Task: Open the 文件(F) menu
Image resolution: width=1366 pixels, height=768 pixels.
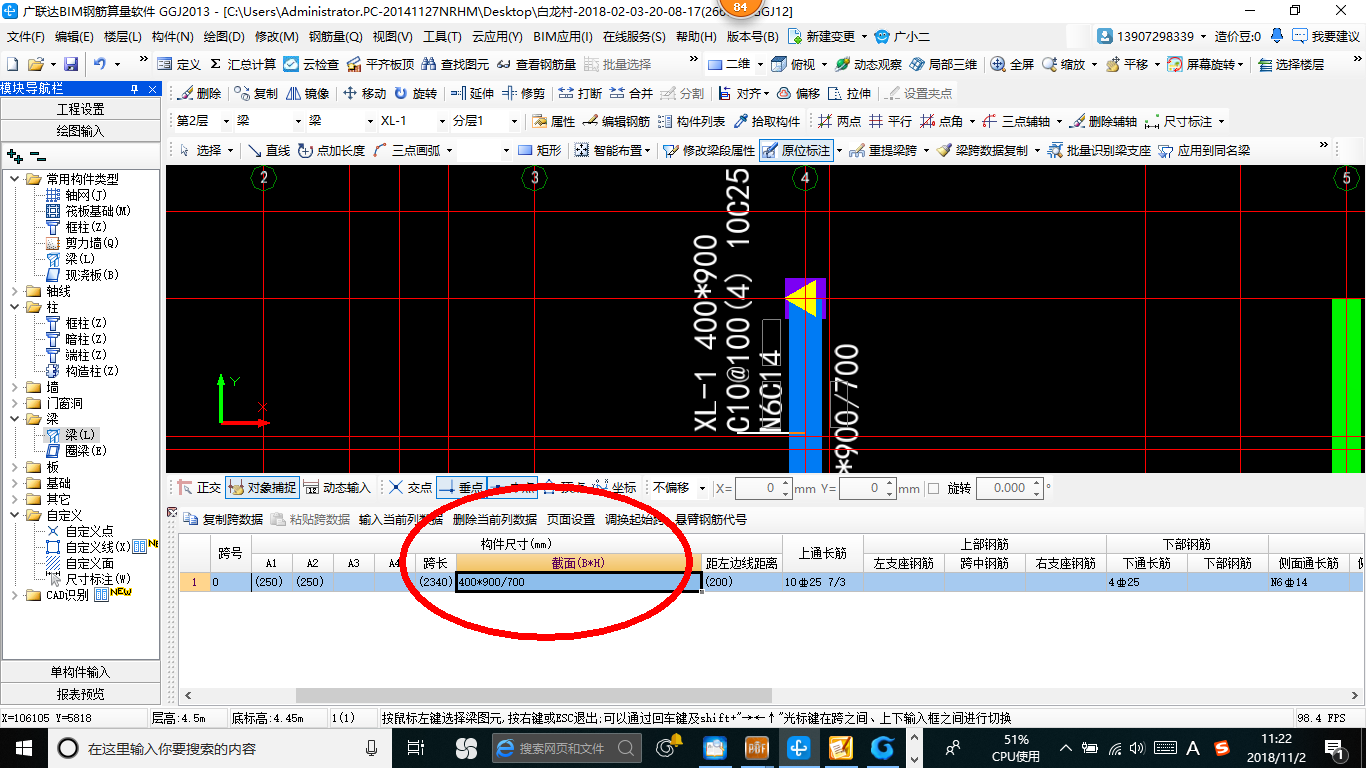Action: 26,36
